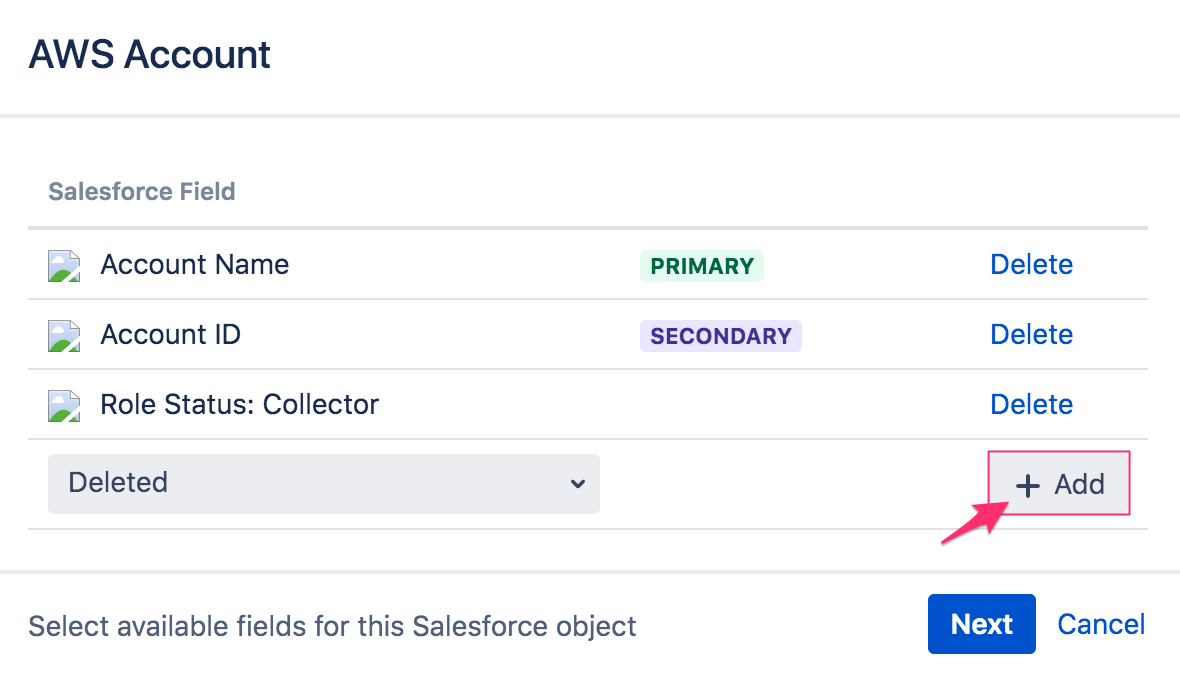Image resolution: width=1180 pixels, height=674 pixels.
Task: Click the plus icon inside the Add button
Action: (1027, 485)
